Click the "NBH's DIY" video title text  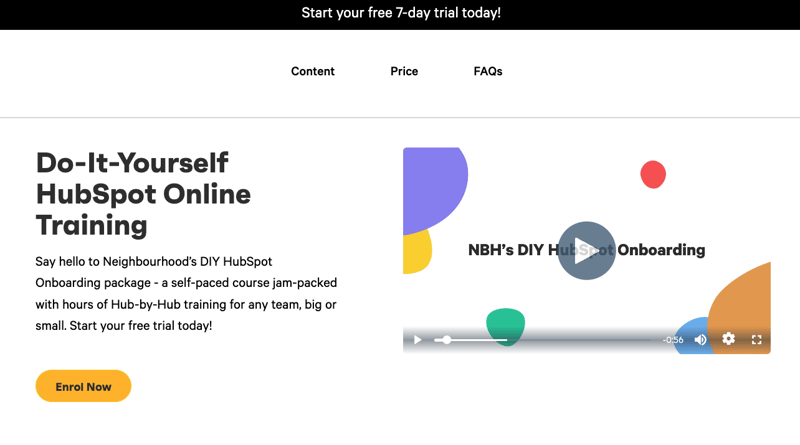506,250
